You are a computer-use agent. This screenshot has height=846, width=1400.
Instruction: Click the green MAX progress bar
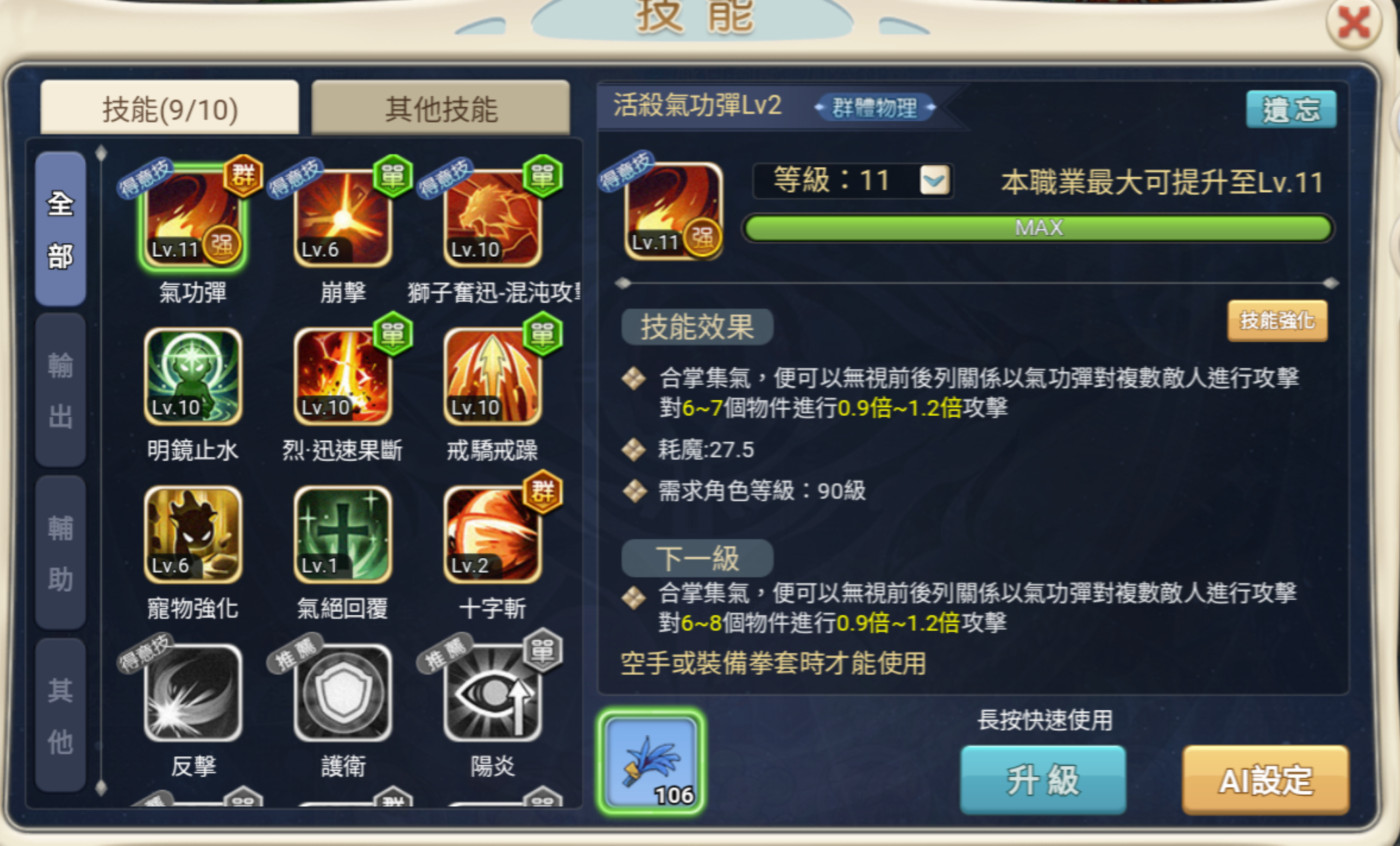(1039, 228)
